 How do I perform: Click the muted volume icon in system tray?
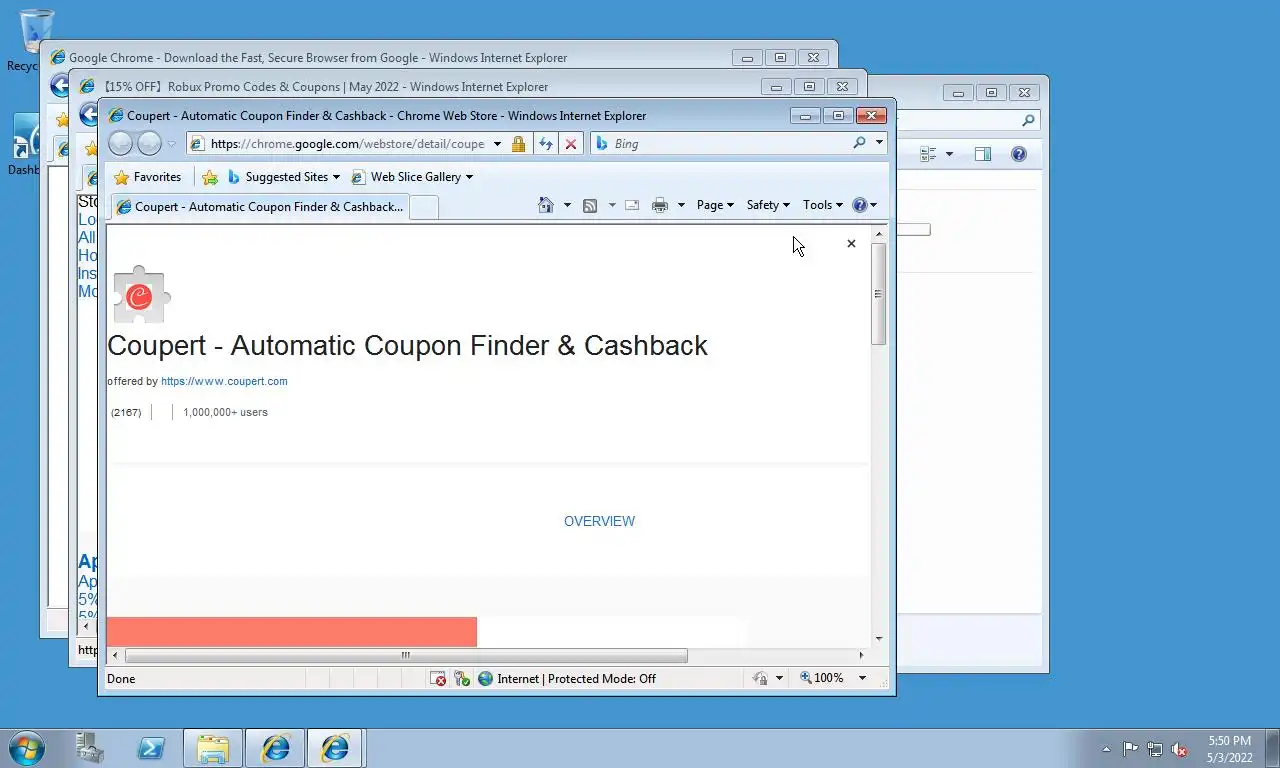point(1179,749)
